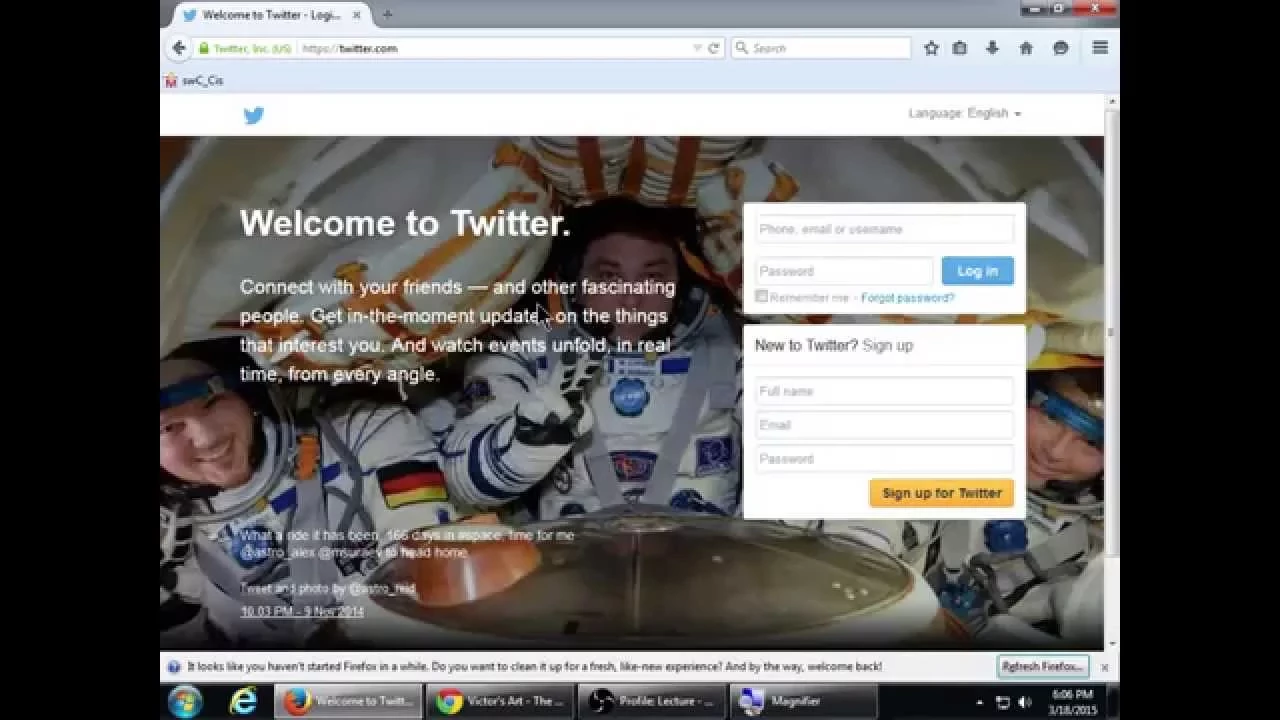Reload the page with the refresh icon
Image resolution: width=1280 pixels, height=720 pixels.
point(713,48)
